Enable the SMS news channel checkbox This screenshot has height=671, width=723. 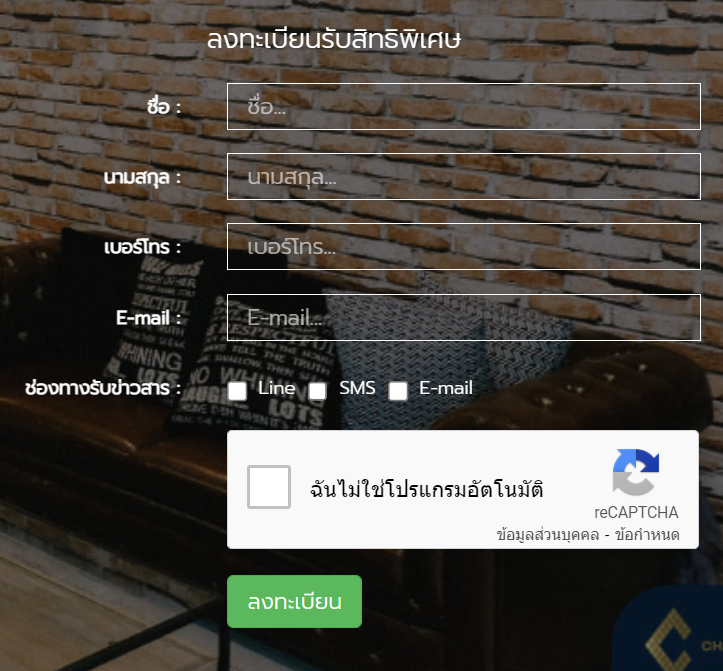(x=317, y=391)
